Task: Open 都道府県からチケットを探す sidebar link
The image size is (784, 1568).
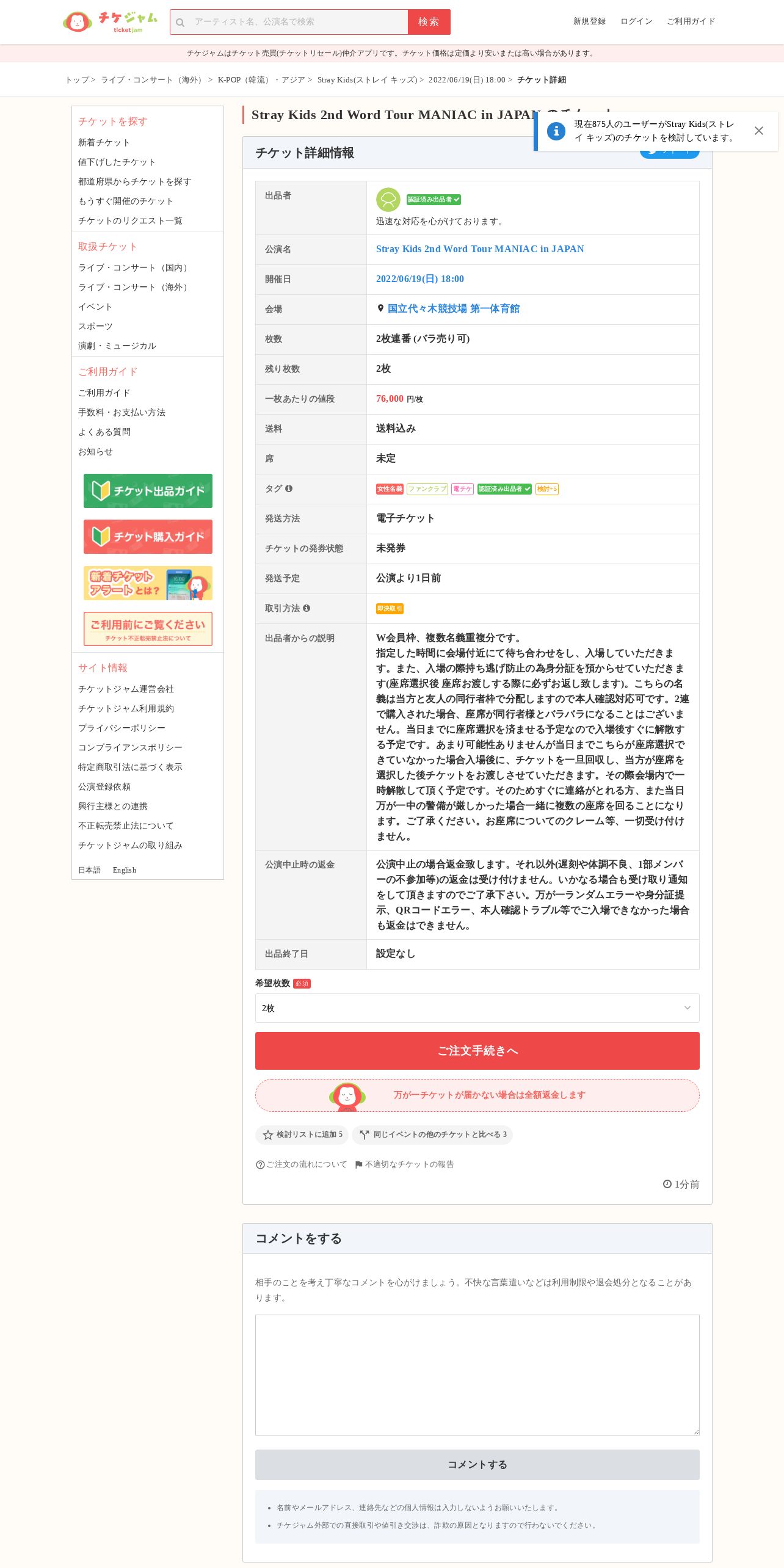Action: (135, 181)
